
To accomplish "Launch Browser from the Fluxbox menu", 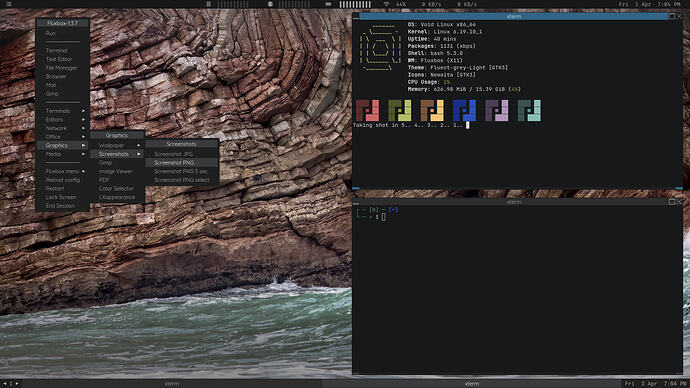I will 62,77.
